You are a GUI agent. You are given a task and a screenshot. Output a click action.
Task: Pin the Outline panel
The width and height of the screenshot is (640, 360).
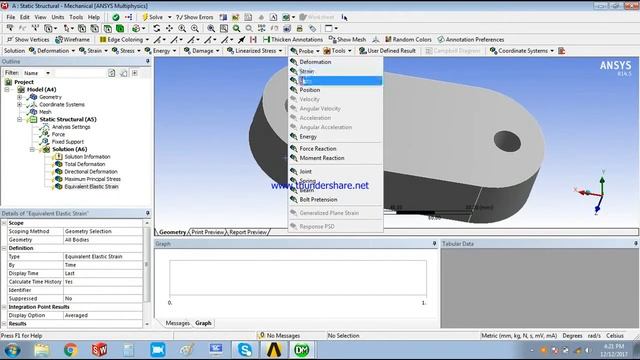point(148,61)
